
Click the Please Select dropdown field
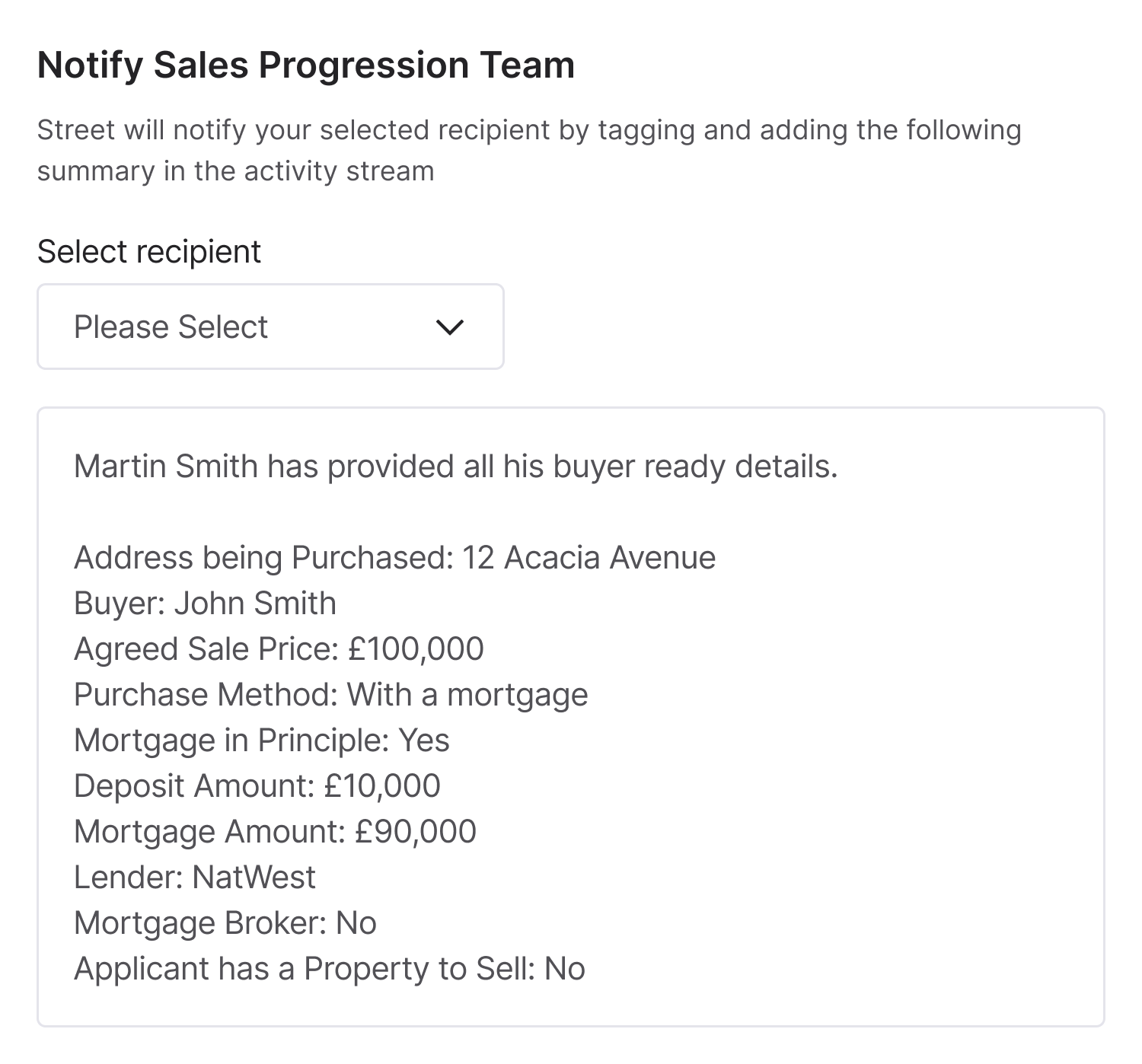pyautogui.click(x=228, y=326)
